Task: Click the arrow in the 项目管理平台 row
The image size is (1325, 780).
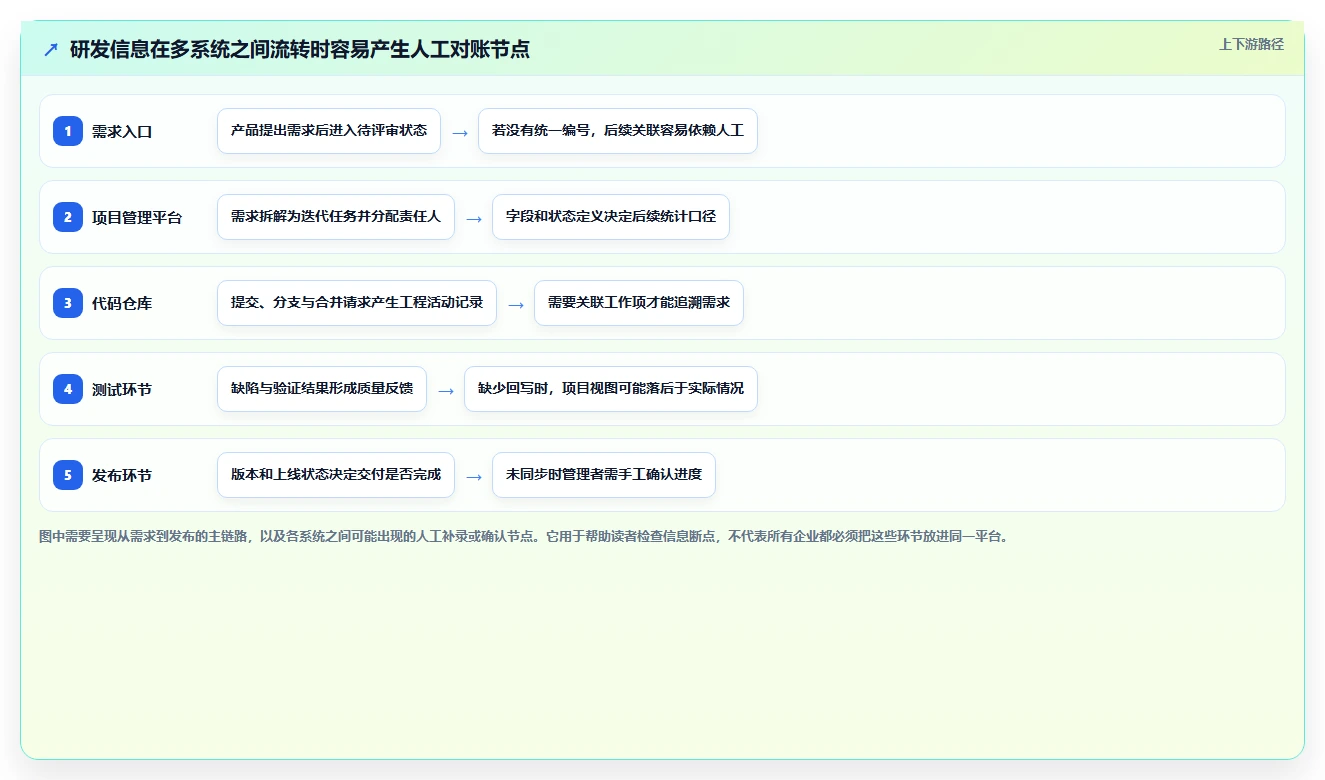Action: coord(474,218)
